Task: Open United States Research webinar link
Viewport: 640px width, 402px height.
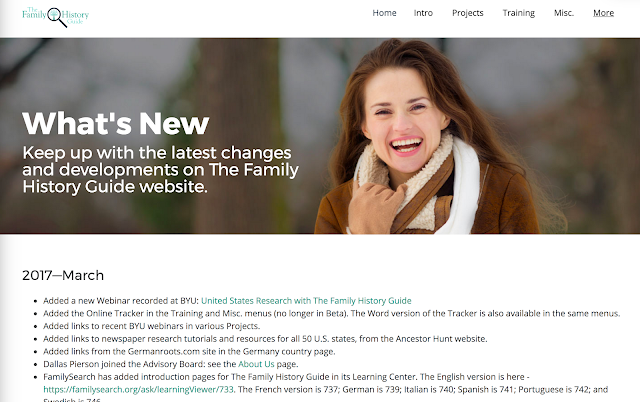Action: coord(306,301)
